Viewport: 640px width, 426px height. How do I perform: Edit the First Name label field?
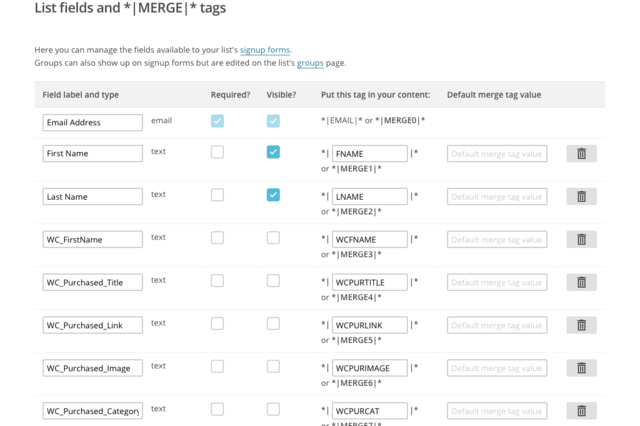(x=93, y=153)
